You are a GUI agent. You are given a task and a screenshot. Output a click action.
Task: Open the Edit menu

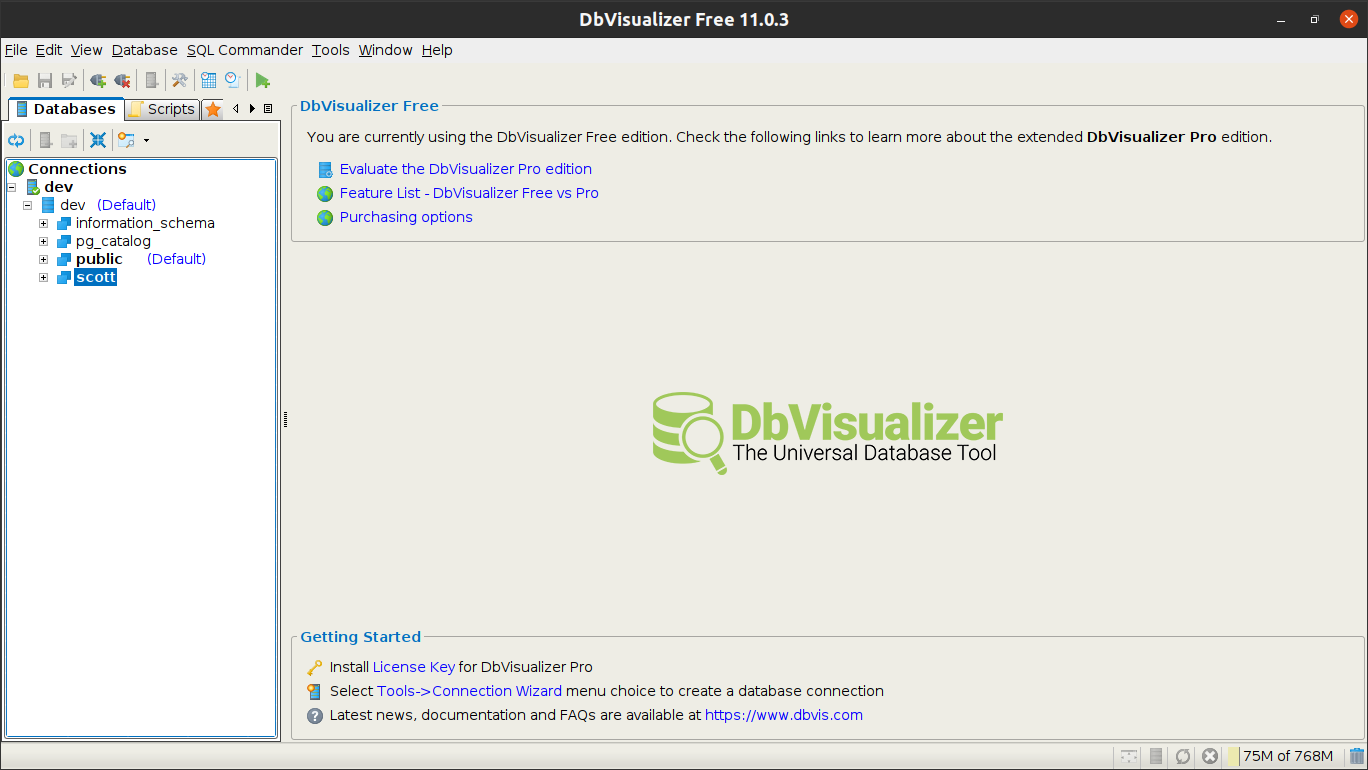[49, 50]
